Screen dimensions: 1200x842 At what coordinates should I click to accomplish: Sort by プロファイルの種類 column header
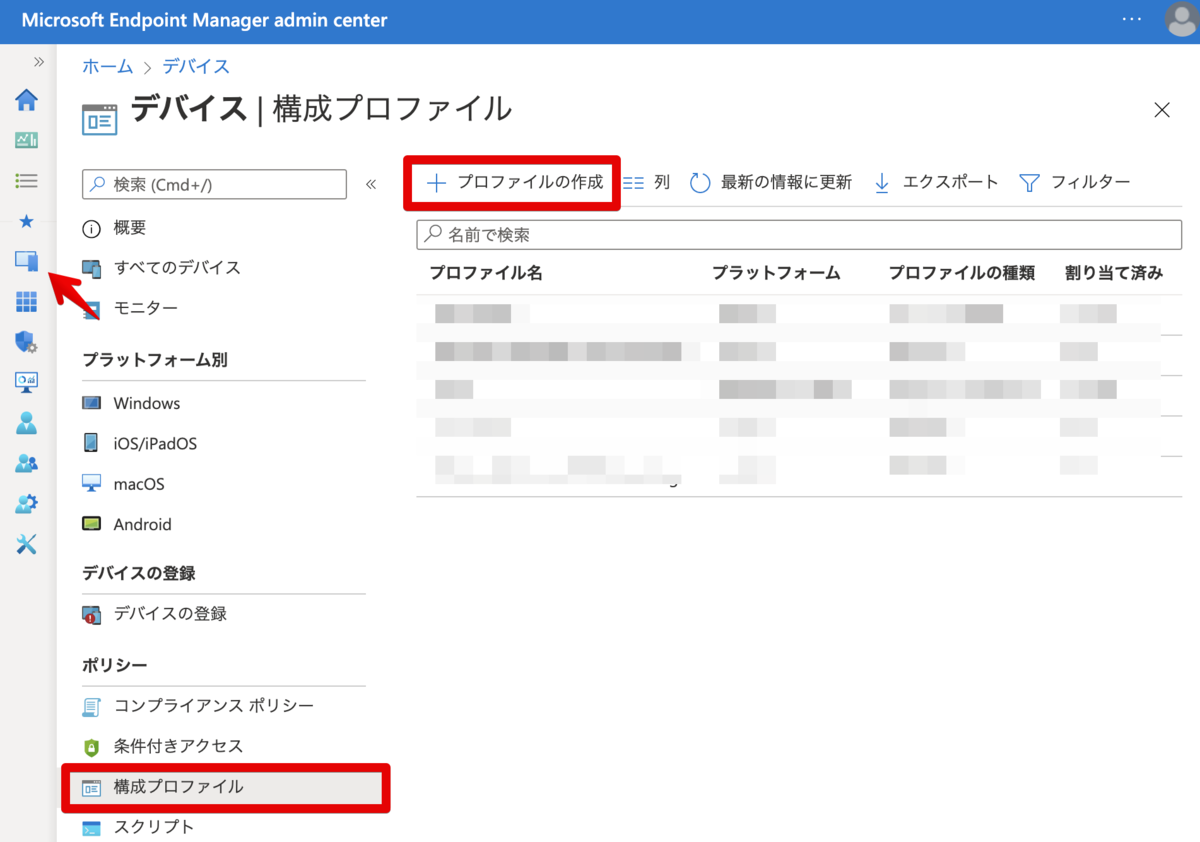click(962, 273)
